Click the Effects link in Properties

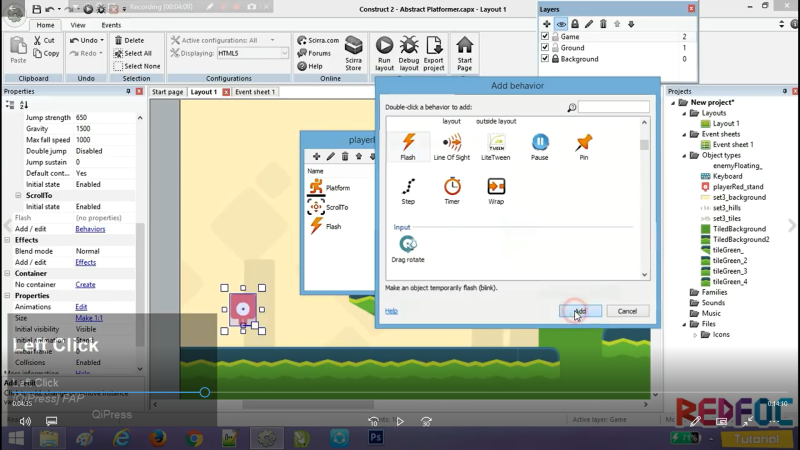coord(86,262)
